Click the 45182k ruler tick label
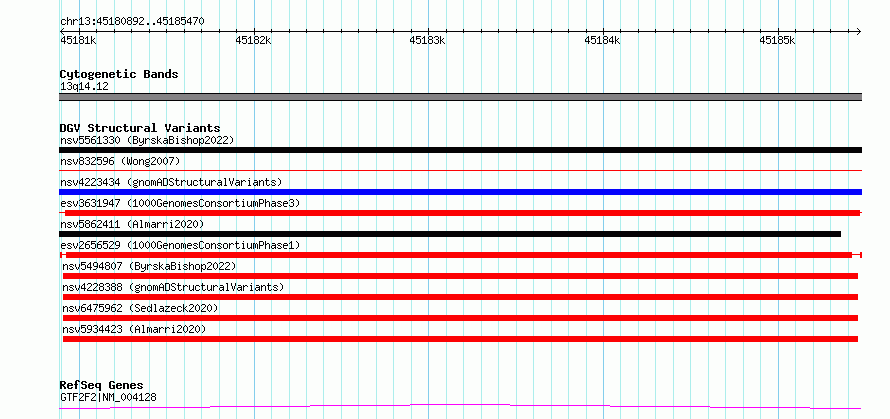This screenshot has height=419, width=890. click(x=253, y=40)
